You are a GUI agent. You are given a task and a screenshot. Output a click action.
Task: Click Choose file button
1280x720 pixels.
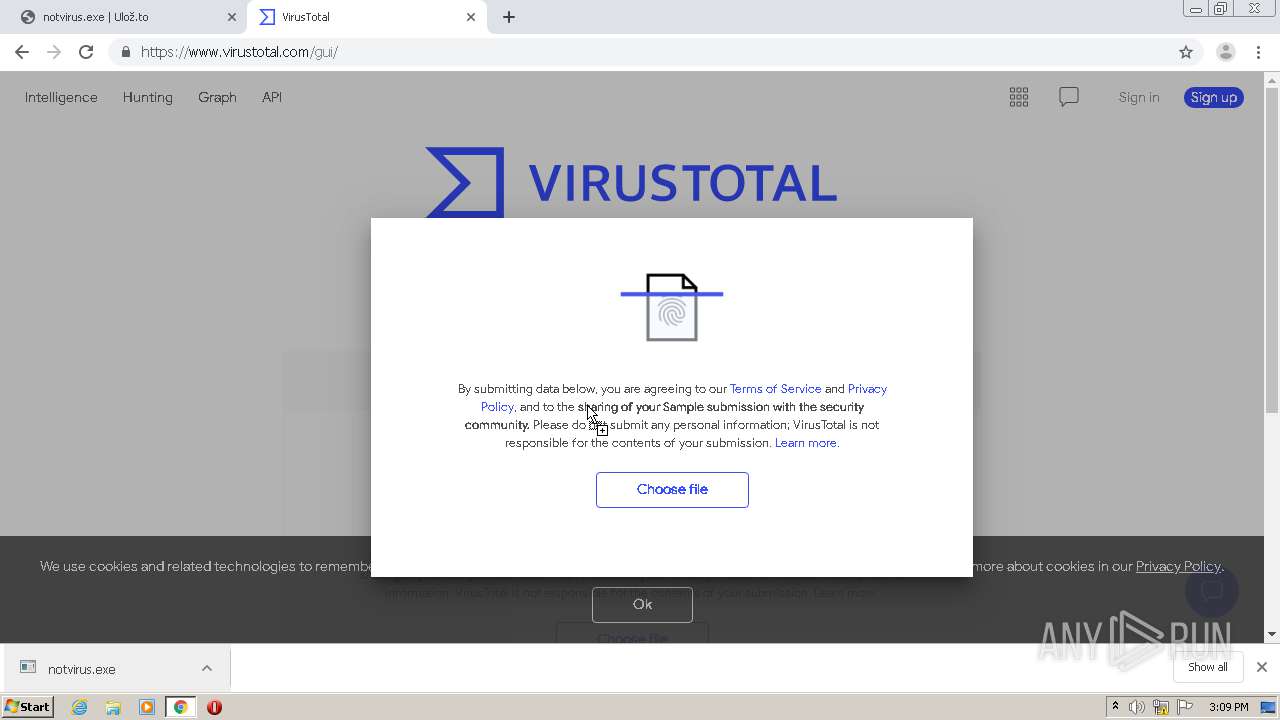click(x=672, y=490)
